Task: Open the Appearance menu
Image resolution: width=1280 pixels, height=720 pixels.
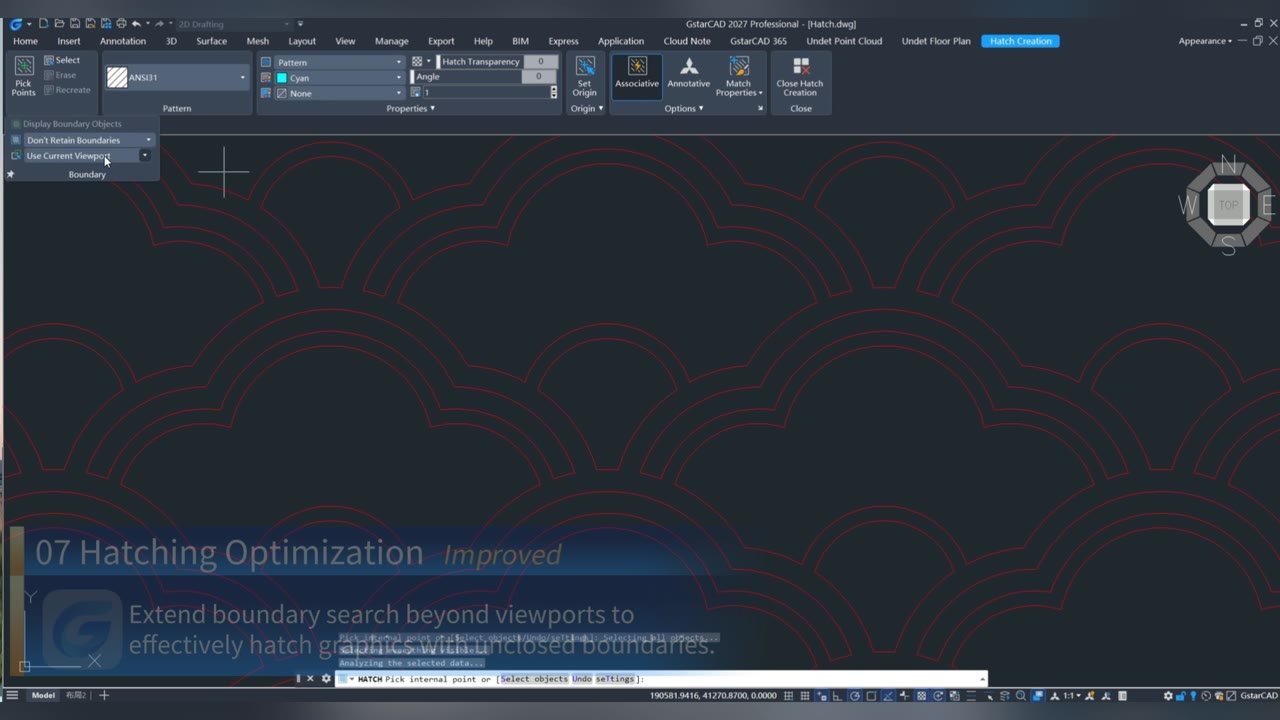Action: (1204, 41)
